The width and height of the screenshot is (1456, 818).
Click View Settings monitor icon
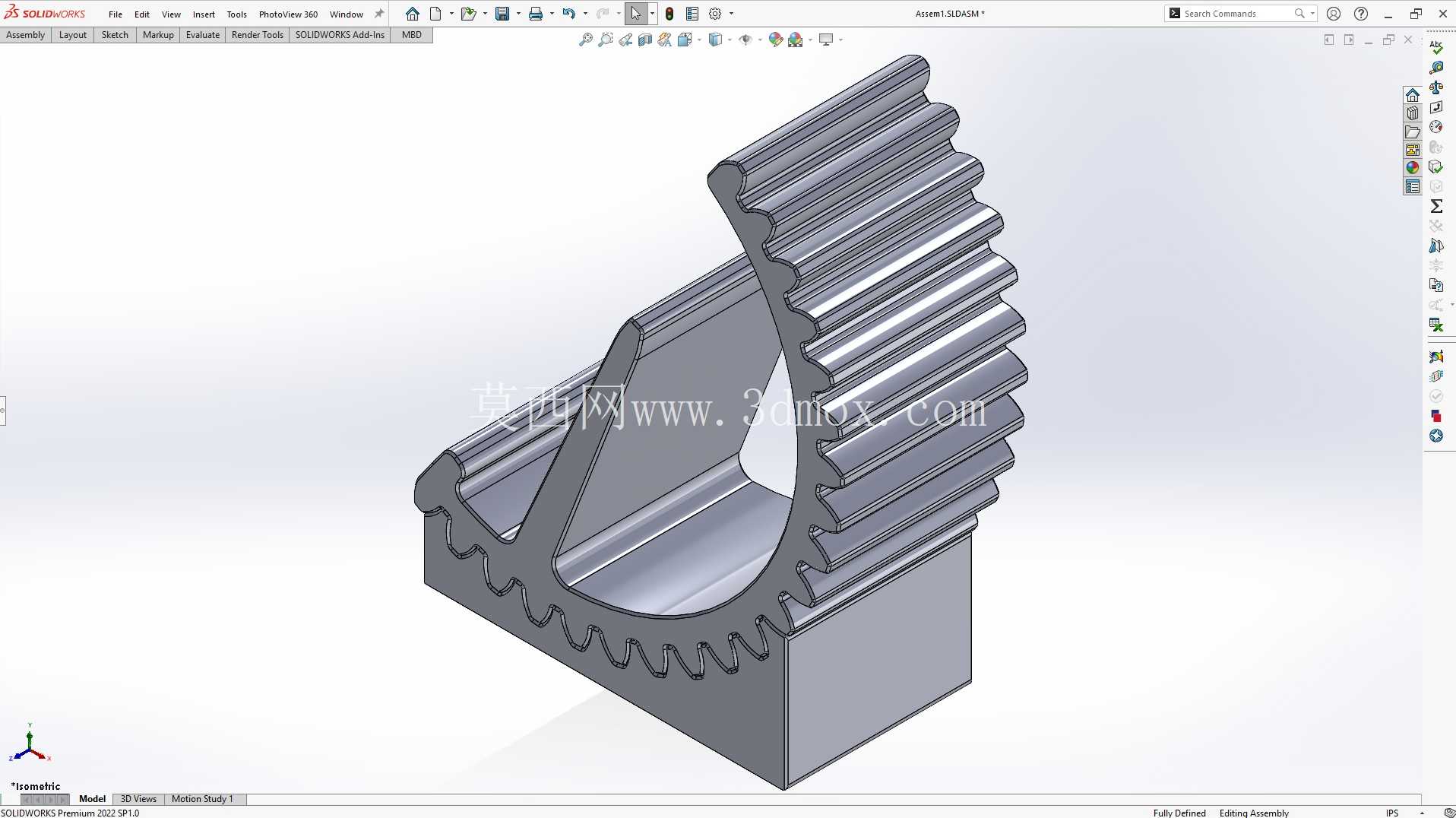click(826, 40)
